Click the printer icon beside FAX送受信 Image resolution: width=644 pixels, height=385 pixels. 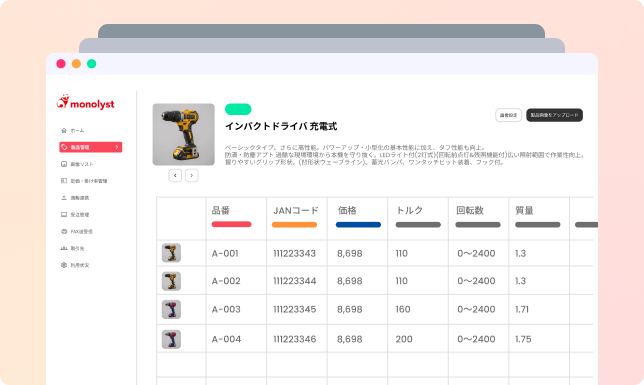tap(64, 231)
